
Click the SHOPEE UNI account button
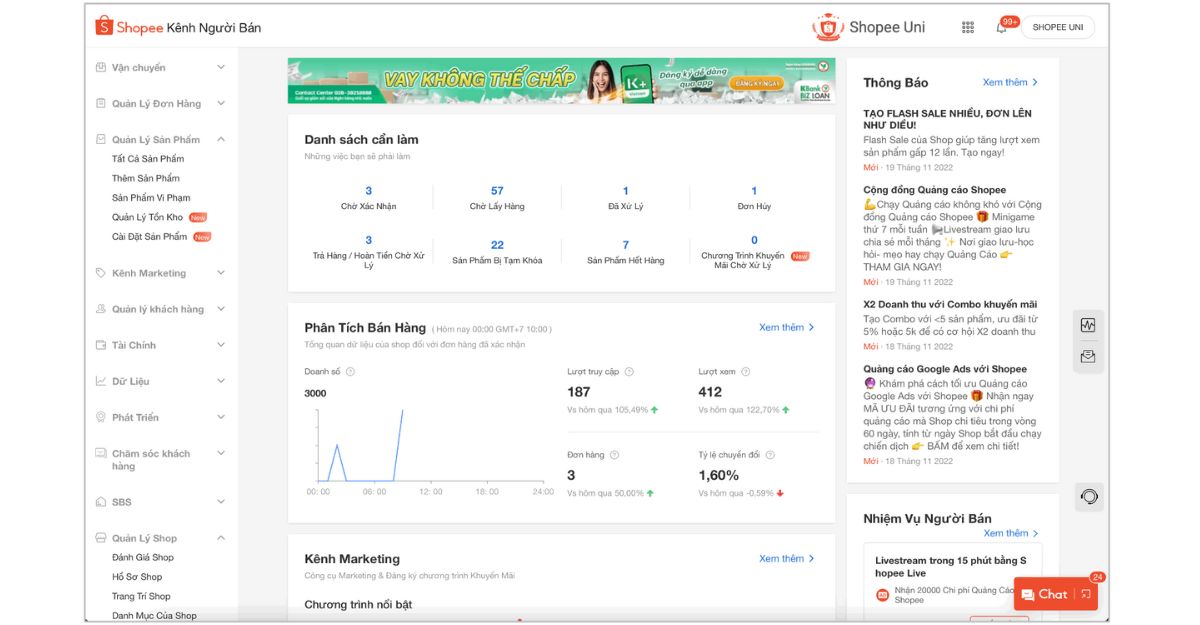[1057, 27]
